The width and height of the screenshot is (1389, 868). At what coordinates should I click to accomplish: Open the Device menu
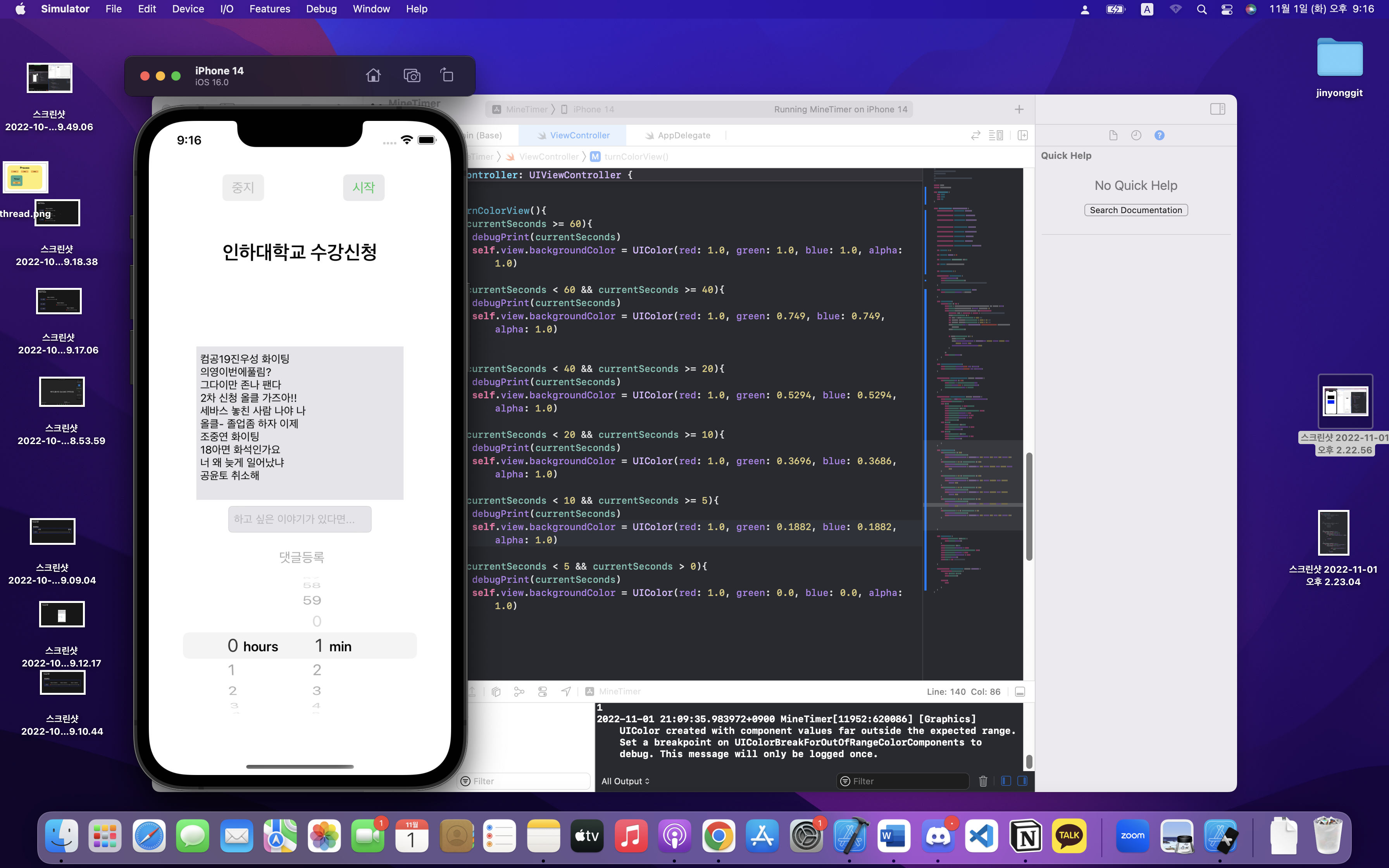point(188,9)
